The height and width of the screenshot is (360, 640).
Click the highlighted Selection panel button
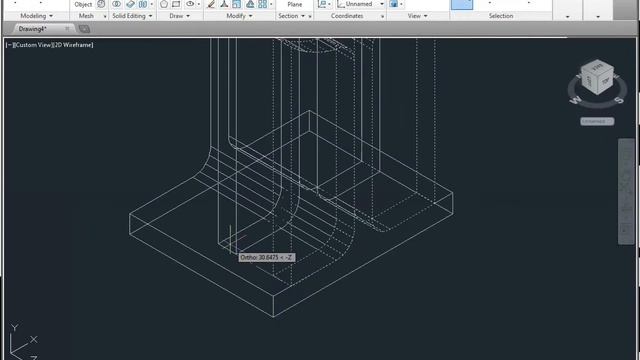462,4
